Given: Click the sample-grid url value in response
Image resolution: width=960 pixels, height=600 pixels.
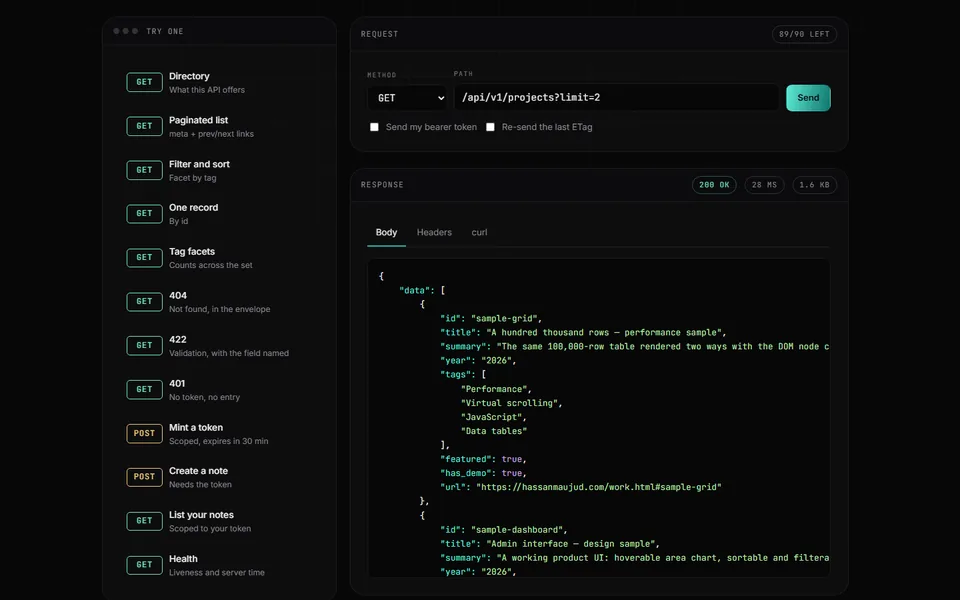Looking at the screenshot, I should (x=599, y=487).
